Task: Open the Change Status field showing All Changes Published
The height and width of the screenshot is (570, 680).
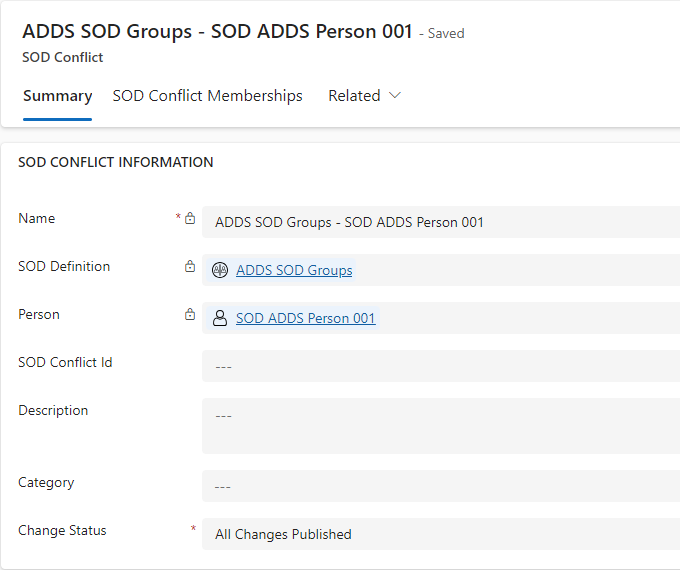Action: pos(440,534)
